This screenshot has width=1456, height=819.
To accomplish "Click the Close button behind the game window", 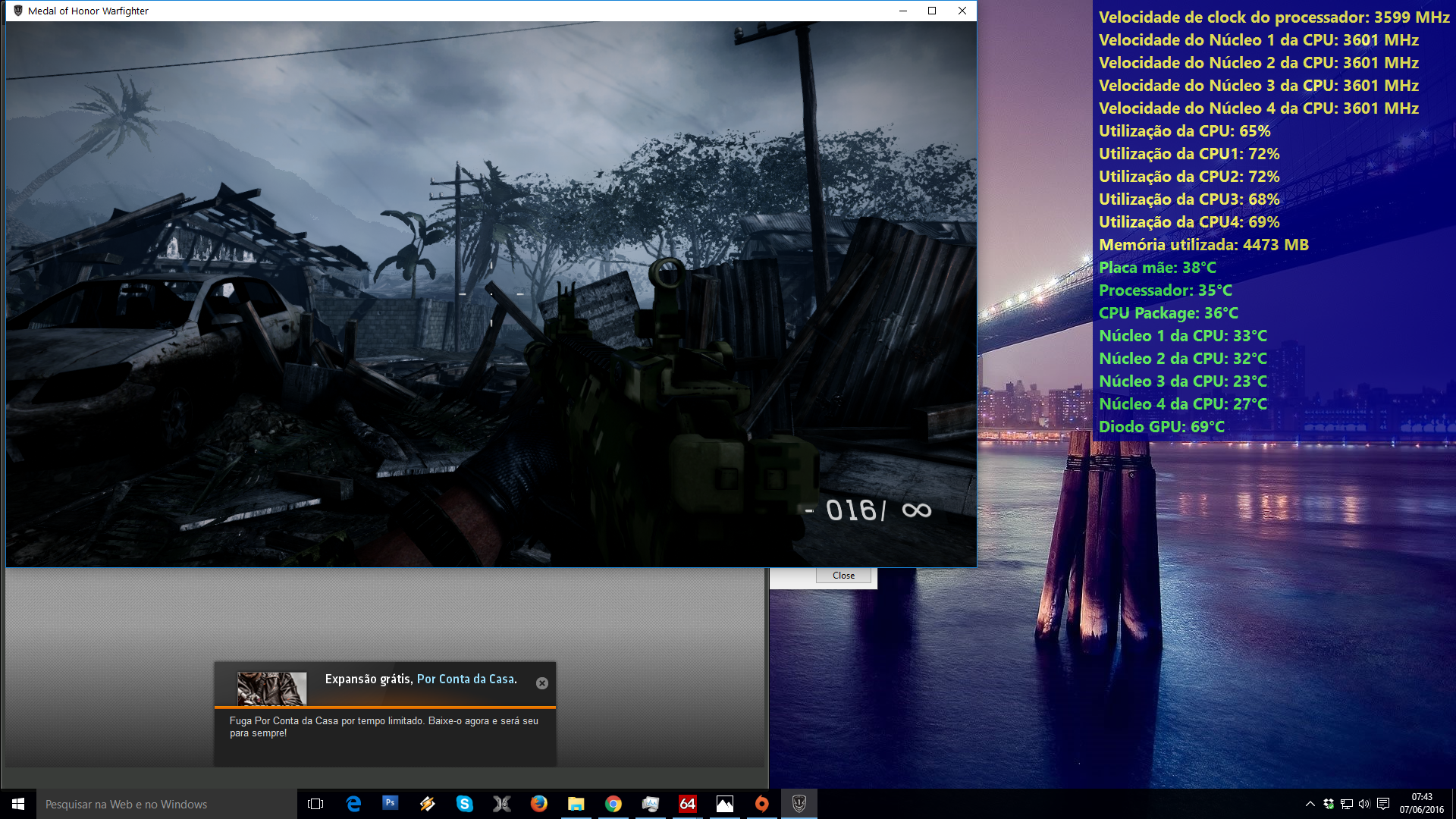I will pos(843,576).
